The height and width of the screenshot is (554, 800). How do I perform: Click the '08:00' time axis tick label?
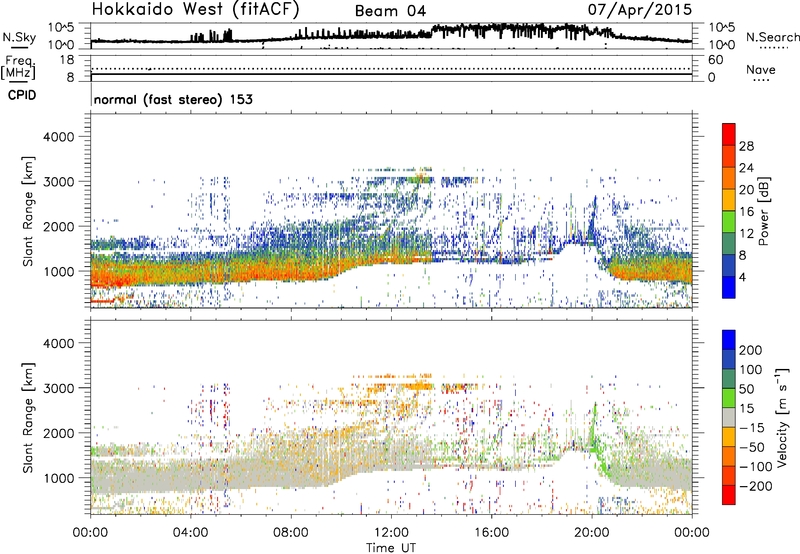coord(291,533)
